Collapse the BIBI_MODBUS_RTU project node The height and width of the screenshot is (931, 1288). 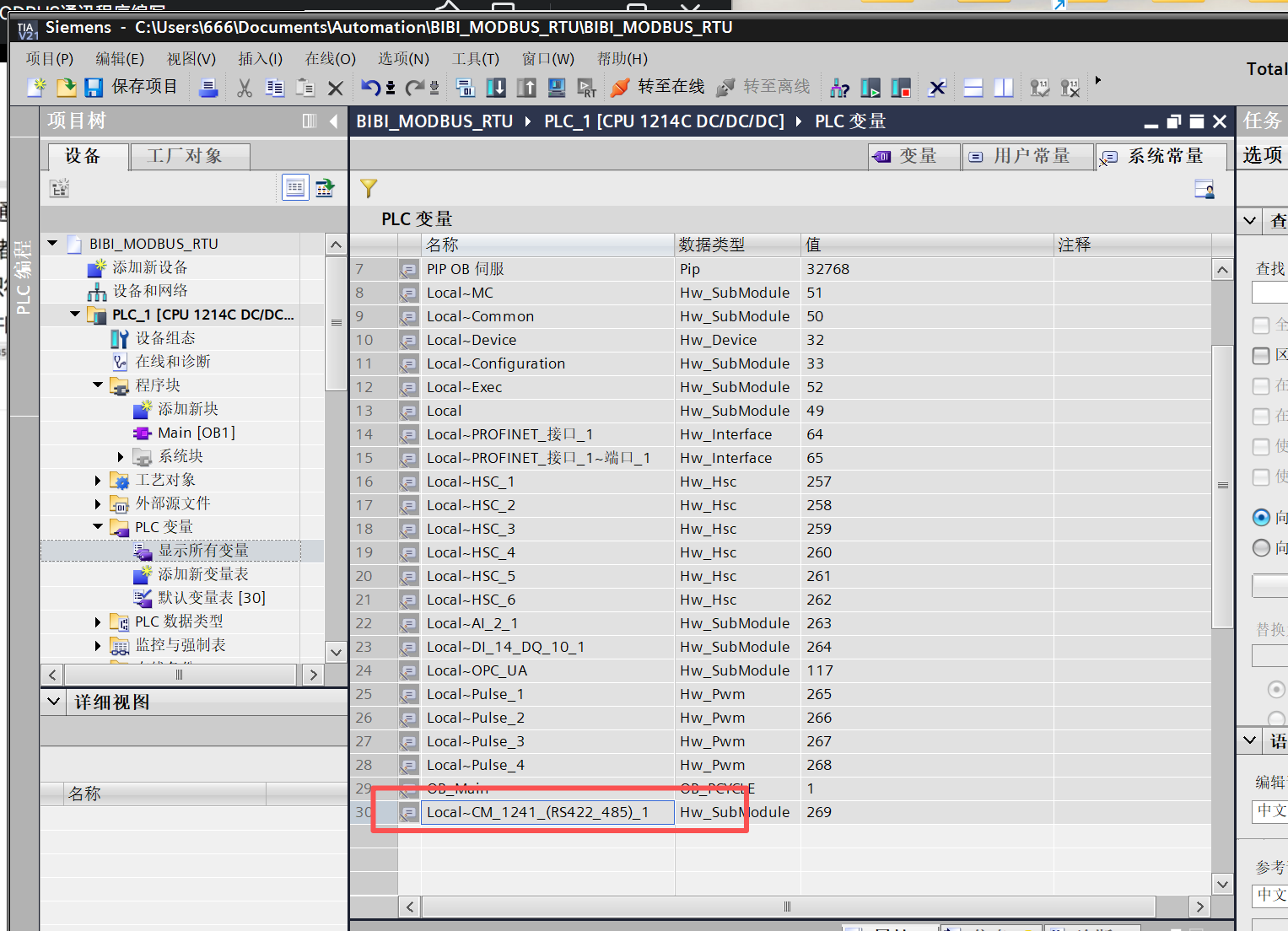point(52,243)
